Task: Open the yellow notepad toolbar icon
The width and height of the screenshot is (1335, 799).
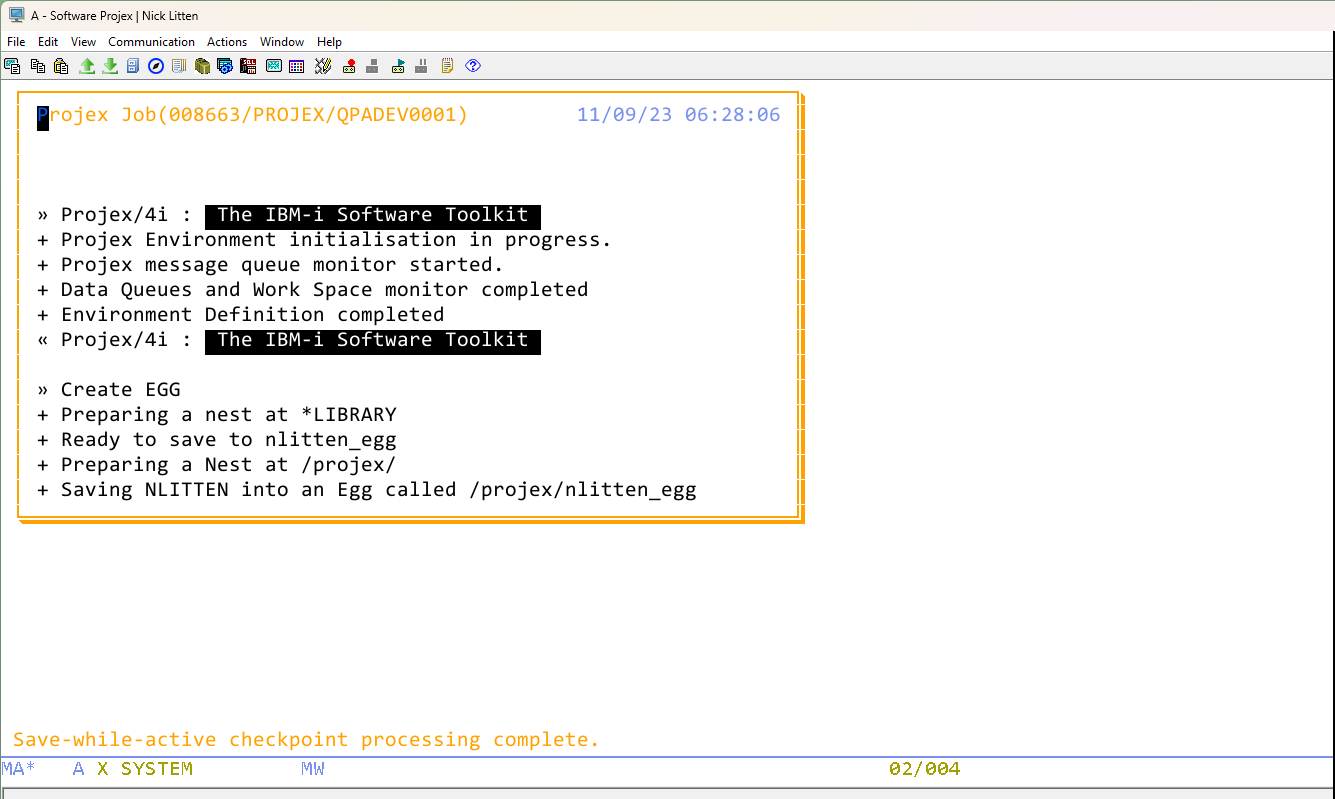Action: click(447, 66)
